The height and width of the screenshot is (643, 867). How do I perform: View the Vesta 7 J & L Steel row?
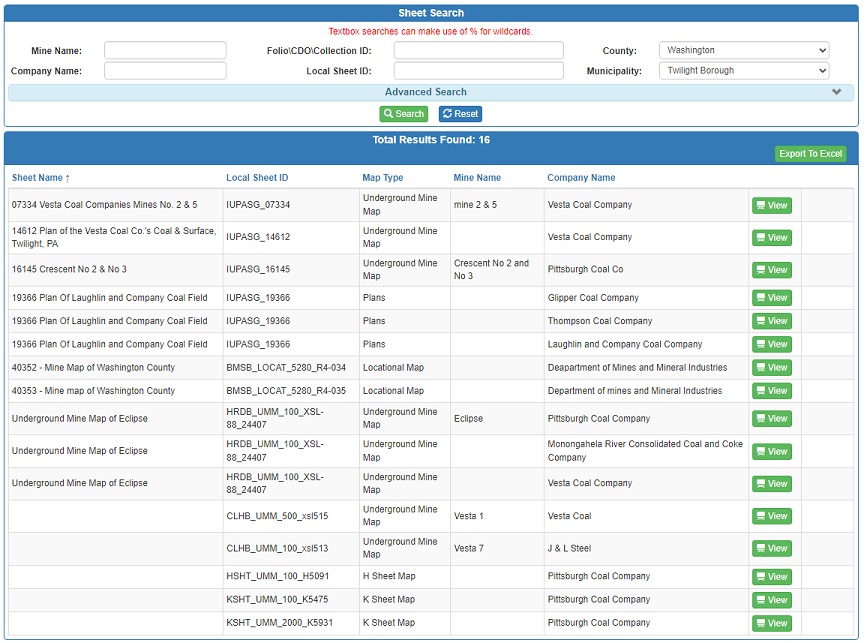click(772, 548)
